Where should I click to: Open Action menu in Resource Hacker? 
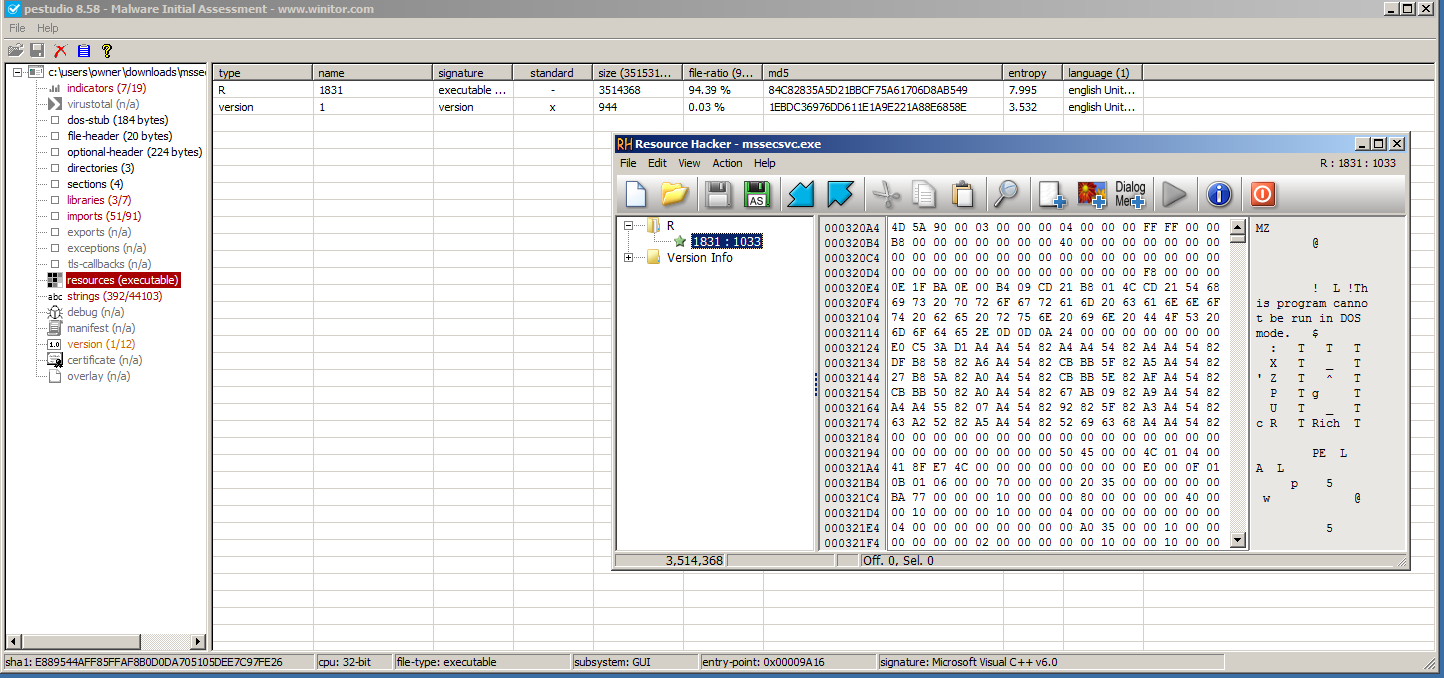pyautogui.click(x=727, y=163)
